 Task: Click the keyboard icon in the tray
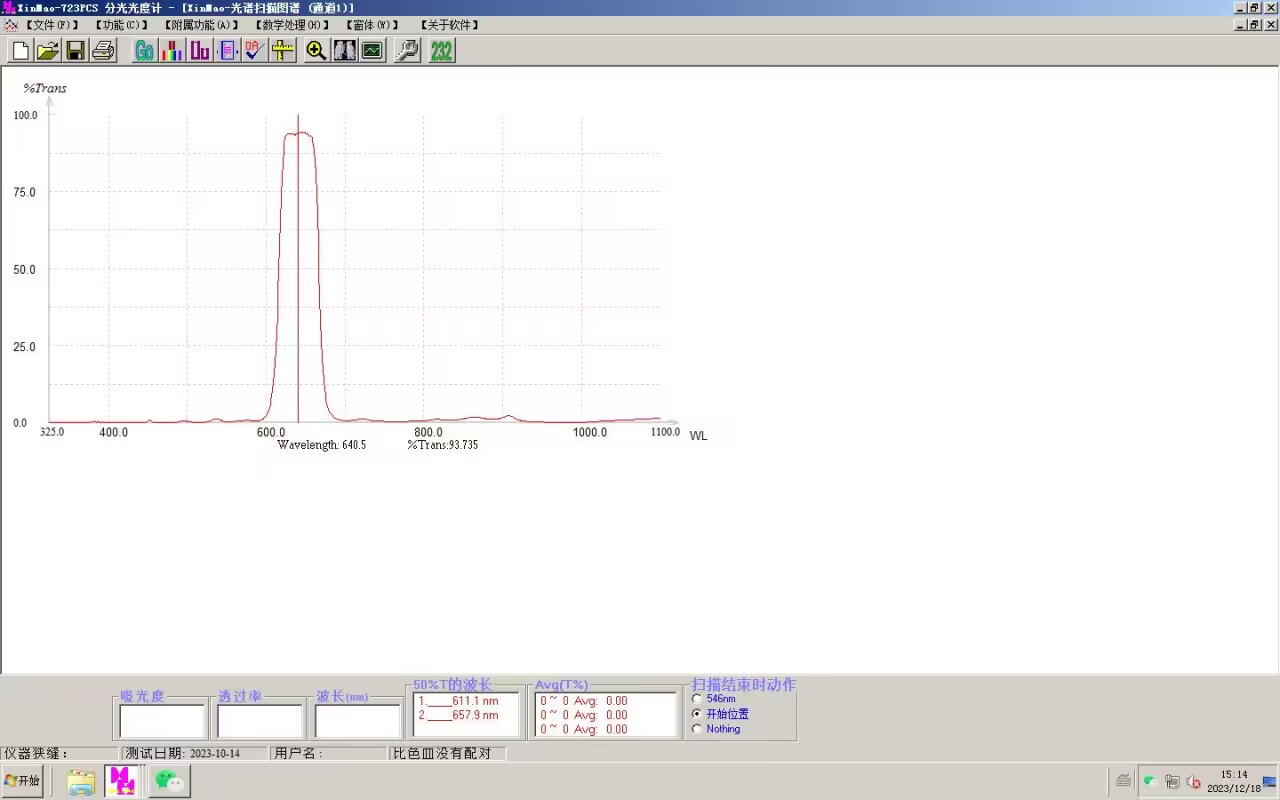(x=1123, y=781)
